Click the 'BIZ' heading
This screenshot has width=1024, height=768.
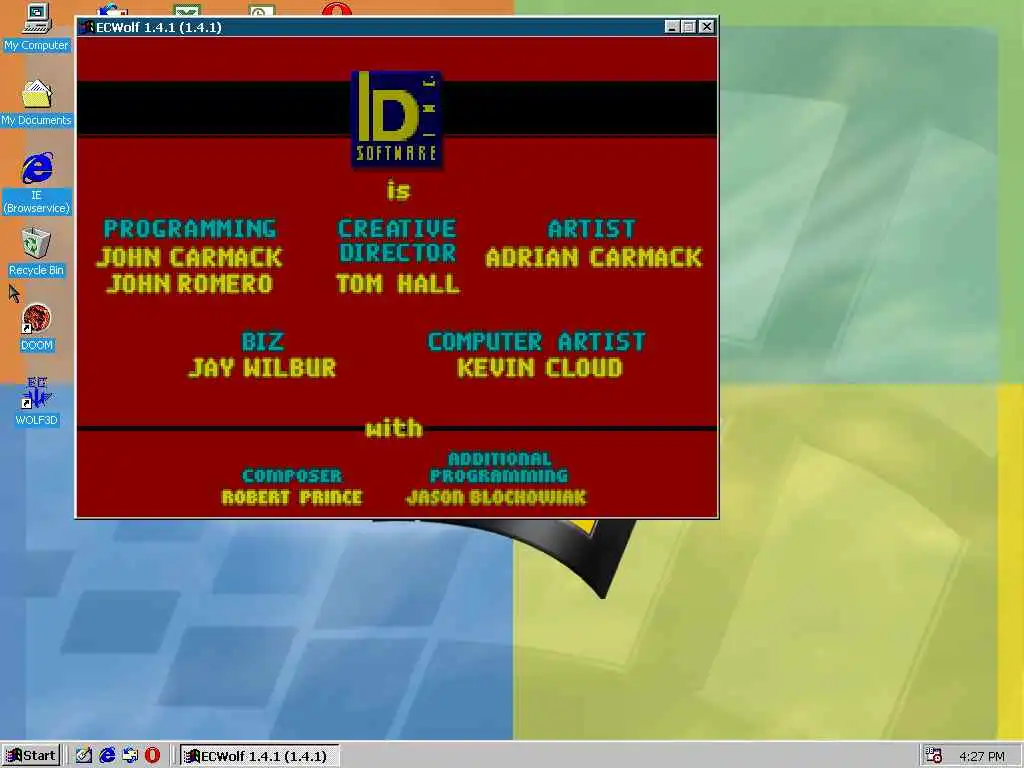pos(263,342)
